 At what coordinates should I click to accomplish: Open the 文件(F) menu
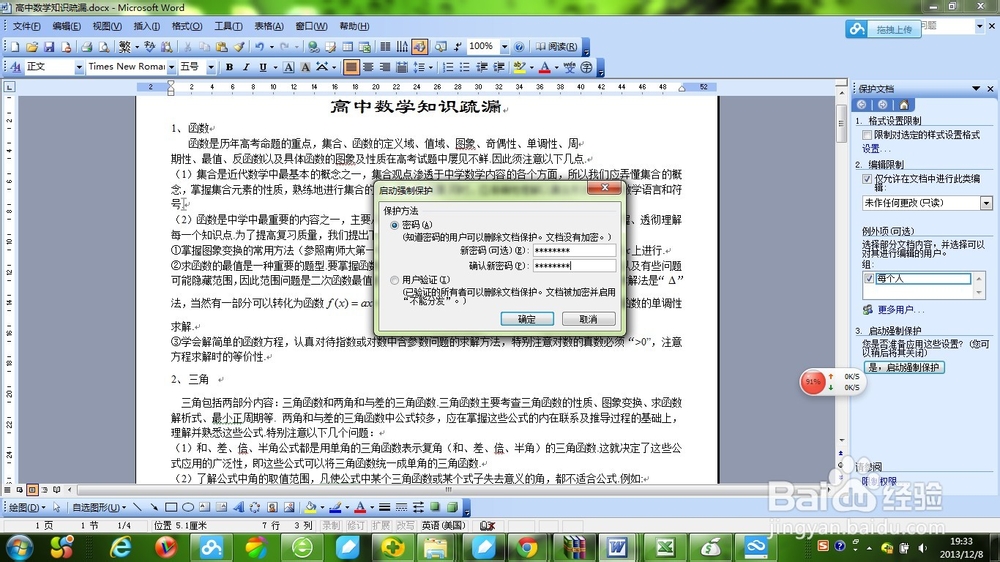(x=26, y=26)
